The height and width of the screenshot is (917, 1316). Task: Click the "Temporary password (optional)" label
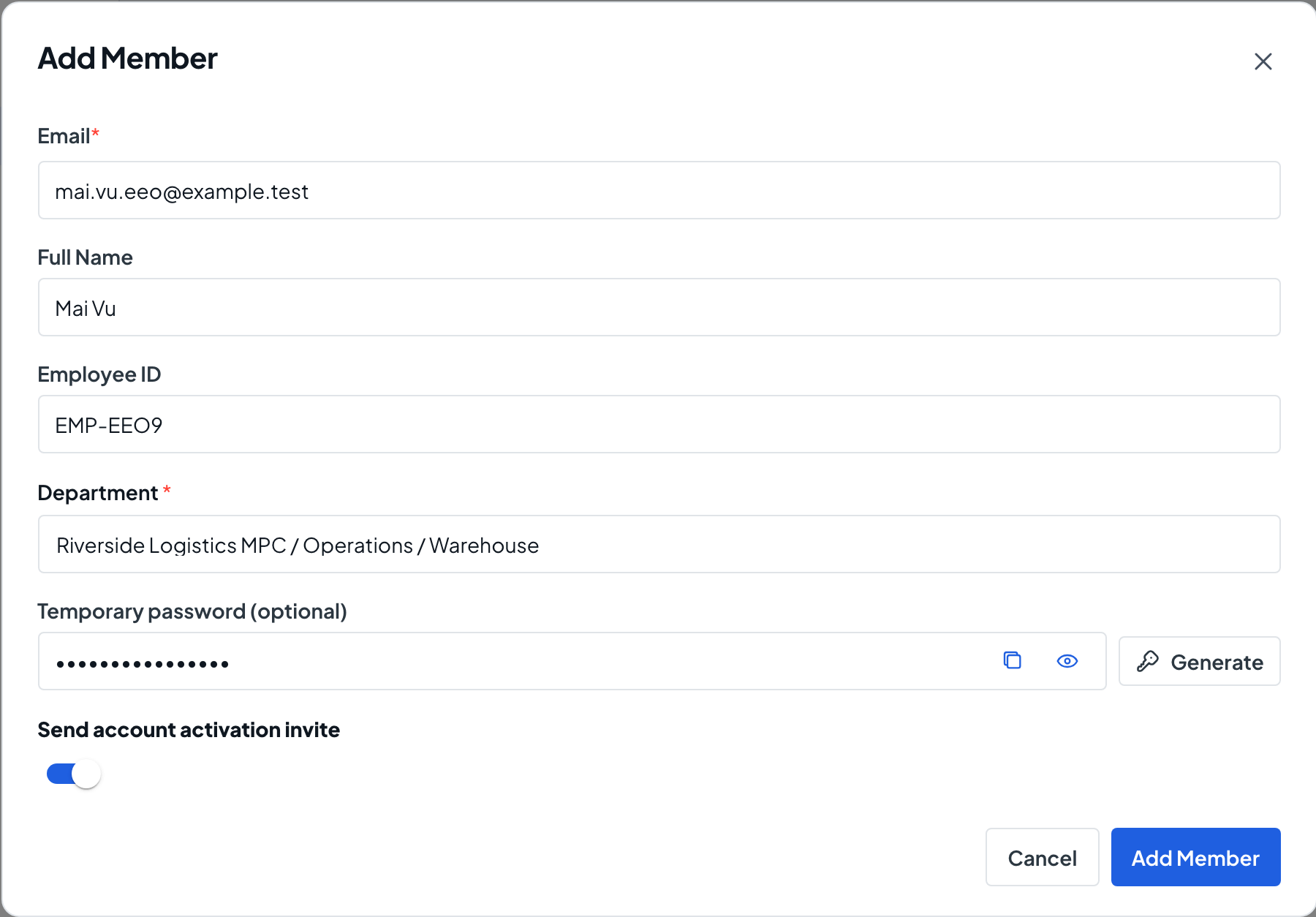coord(192,611)
